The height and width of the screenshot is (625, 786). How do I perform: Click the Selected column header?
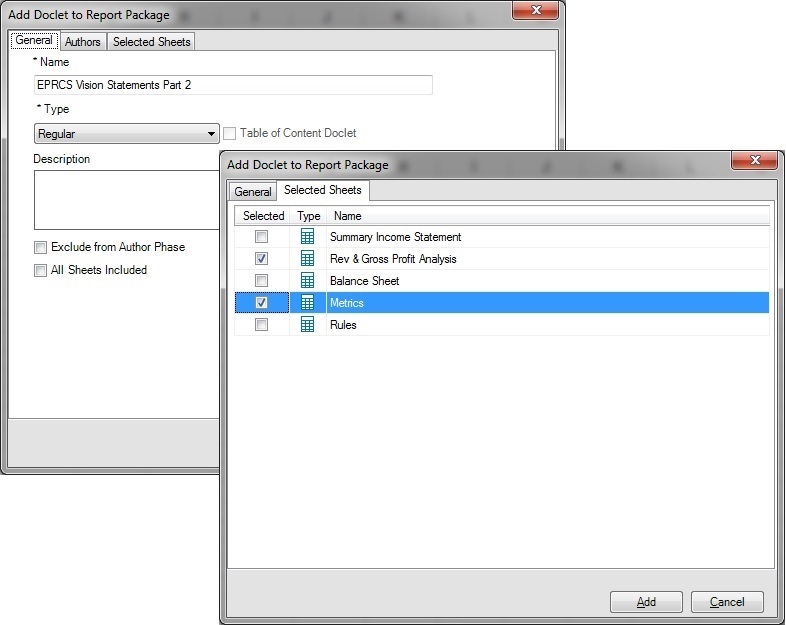pyautogui.click(x=263, y=216)
